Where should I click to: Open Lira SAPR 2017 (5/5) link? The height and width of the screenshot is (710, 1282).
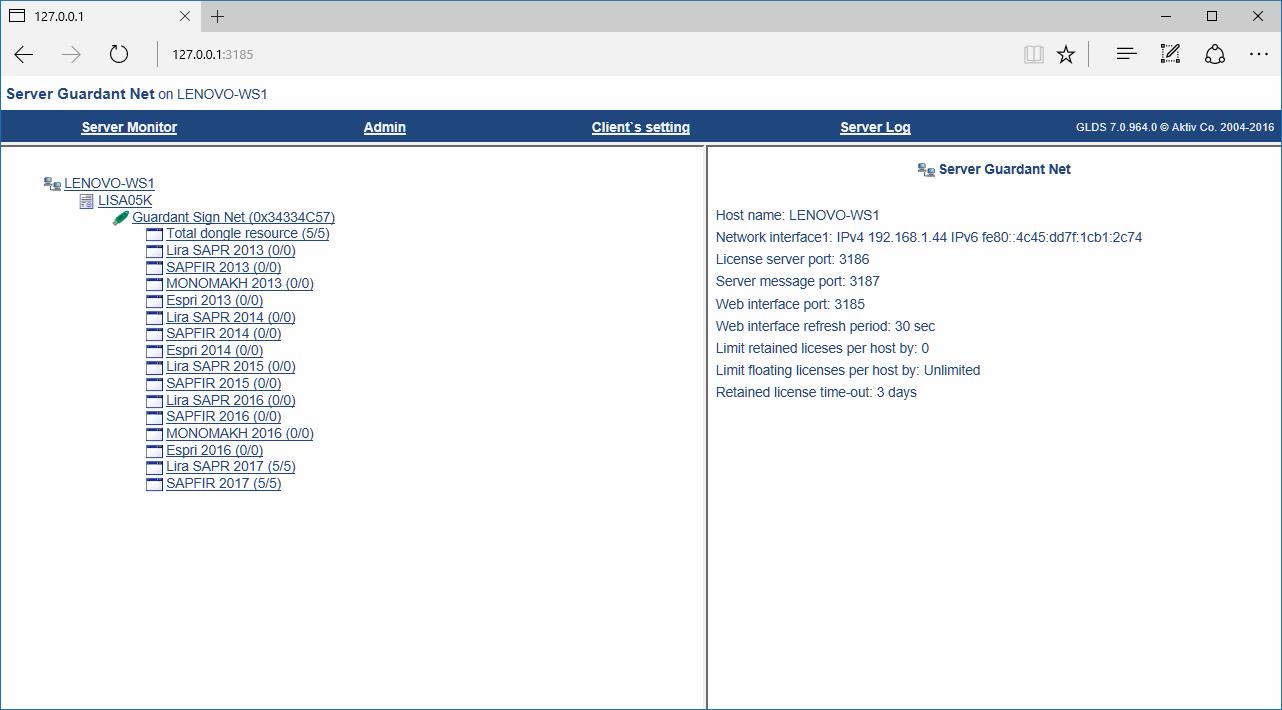click(230, 467)
